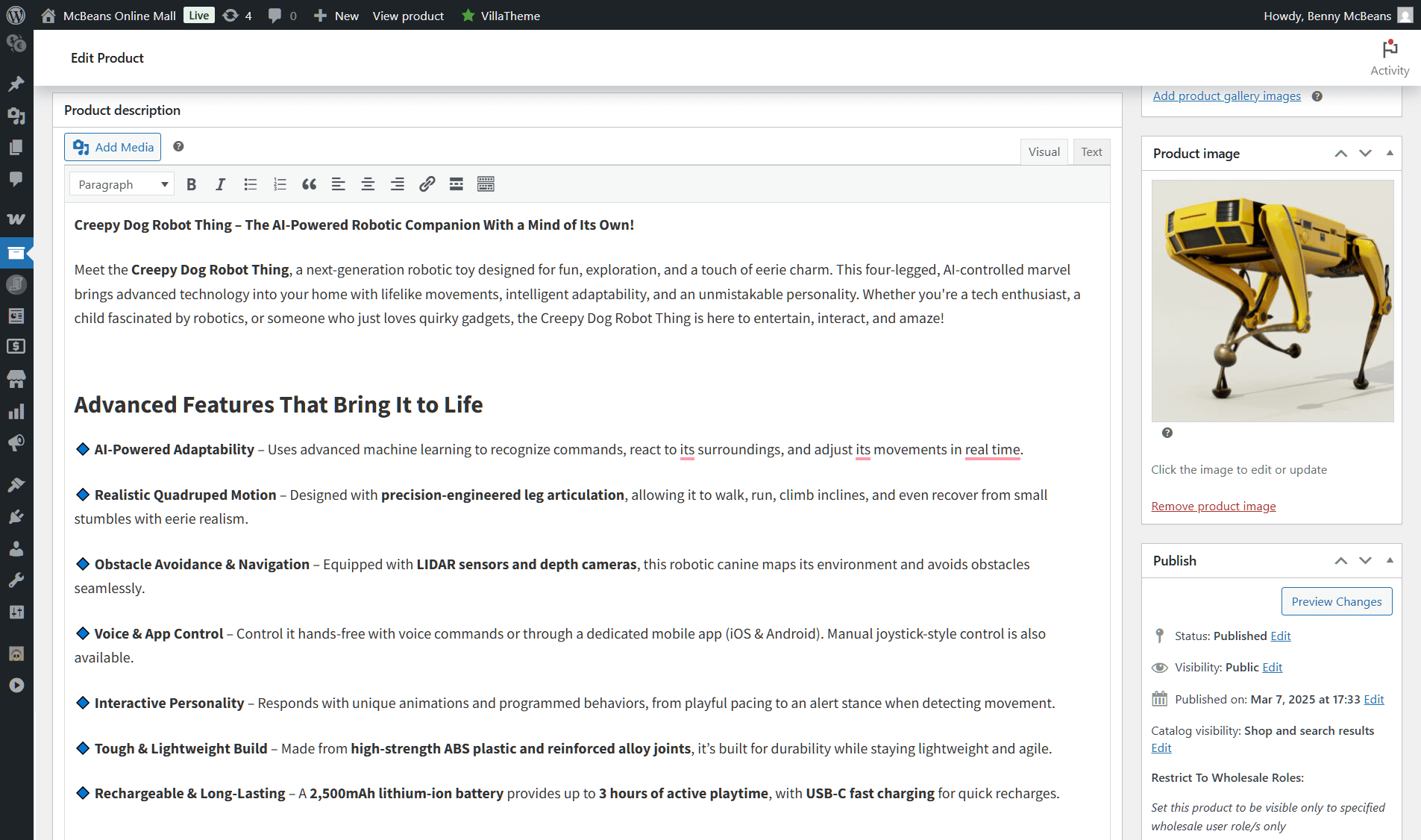The image size is (1421, 840).
Task: Open the Activity panel flag icon
Action: pyautogui.click(x=1389, y=50)
